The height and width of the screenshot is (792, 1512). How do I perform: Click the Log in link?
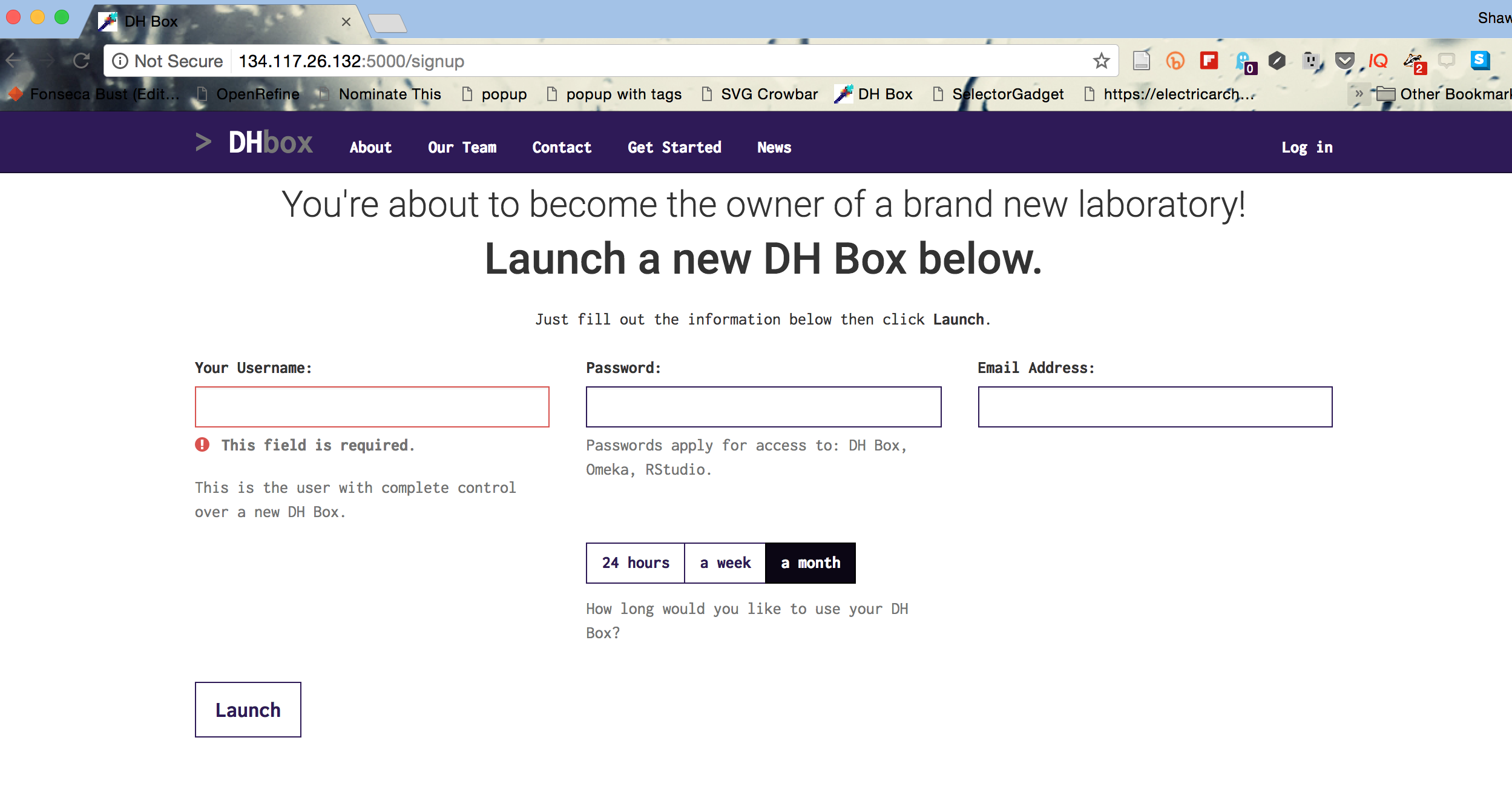[1307, 147]
